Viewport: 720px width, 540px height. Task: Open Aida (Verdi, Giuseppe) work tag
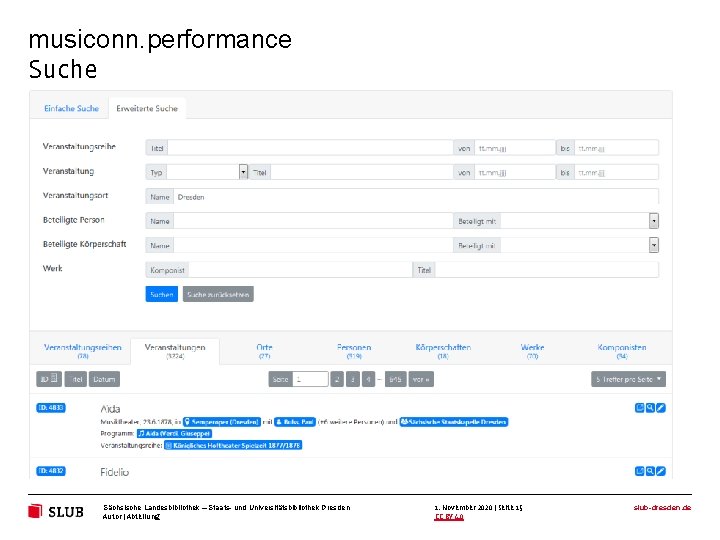pos(174,433)
